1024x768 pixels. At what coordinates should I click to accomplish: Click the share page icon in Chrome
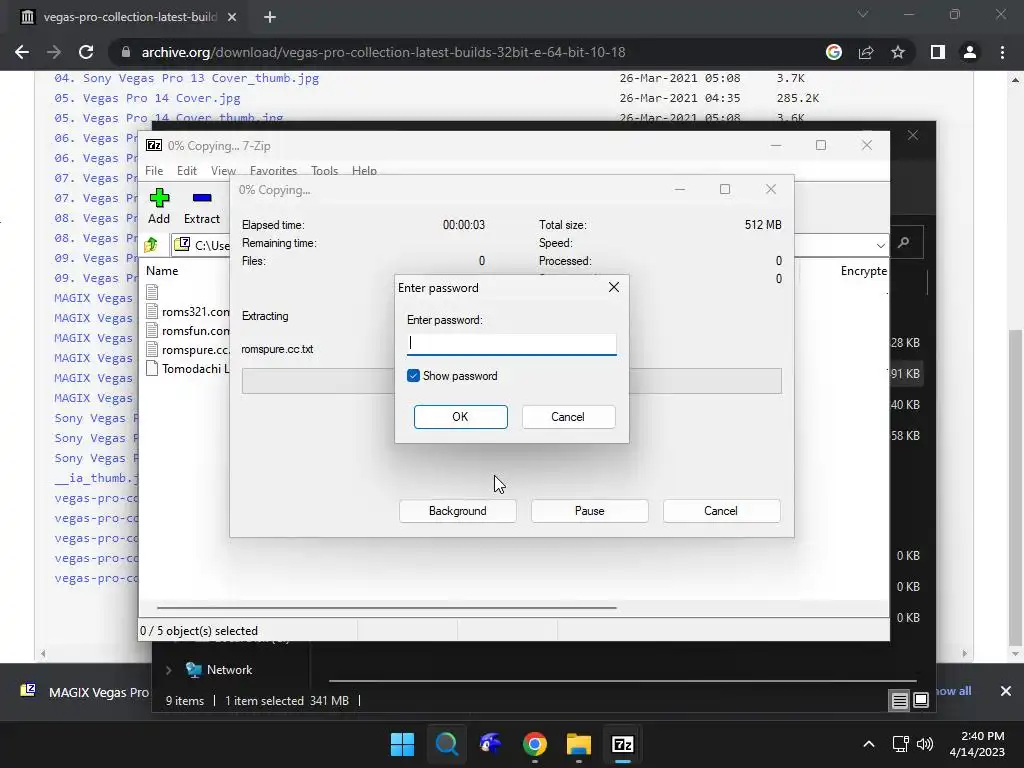point(866,52)
